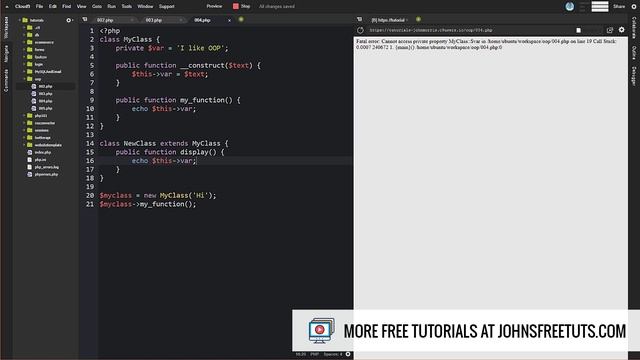Viewport: 640px width, 360px height.
Task: Open the Tools menu
Action: coord(127,7)
